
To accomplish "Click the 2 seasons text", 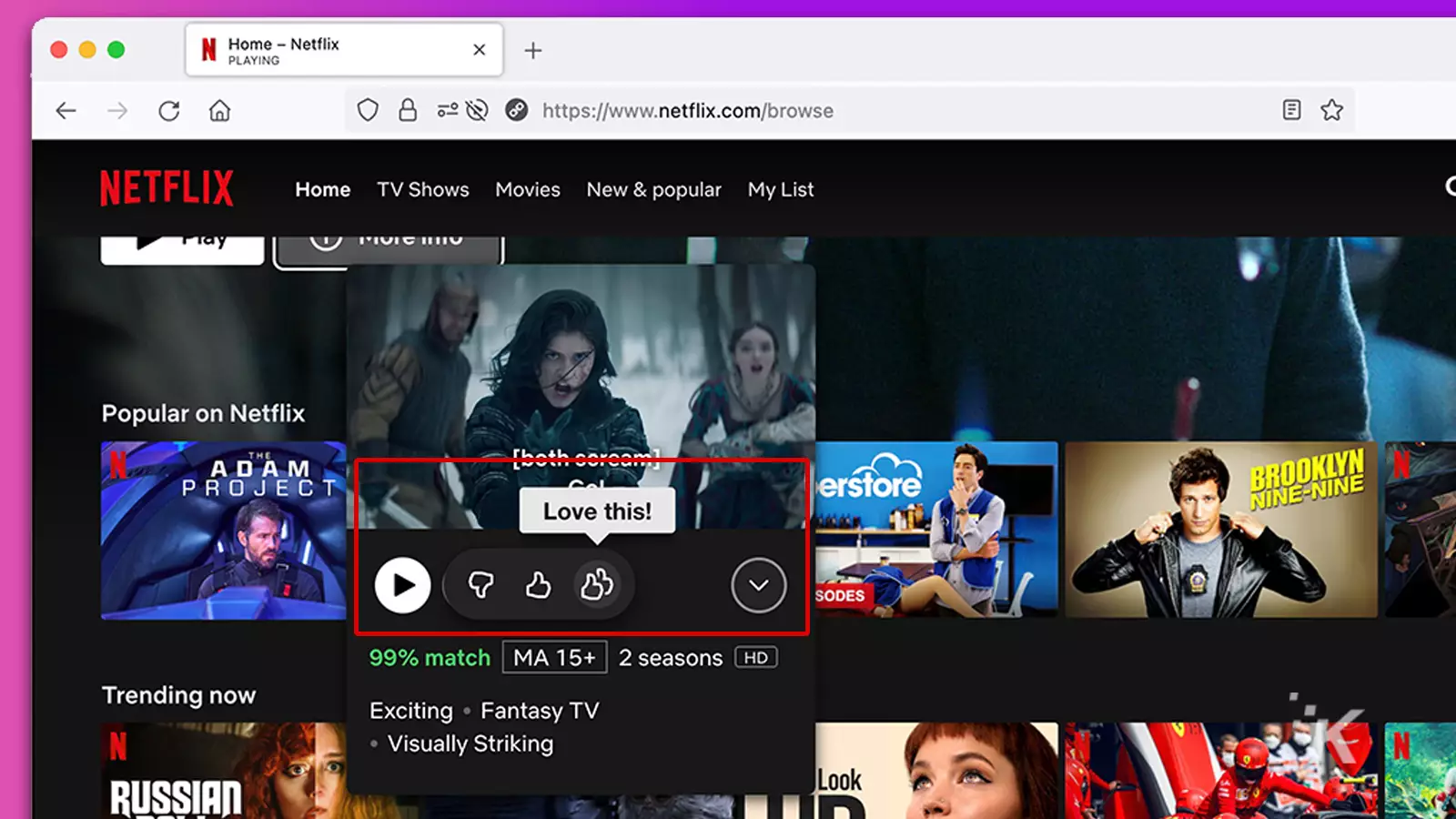I will coord(671,658).
